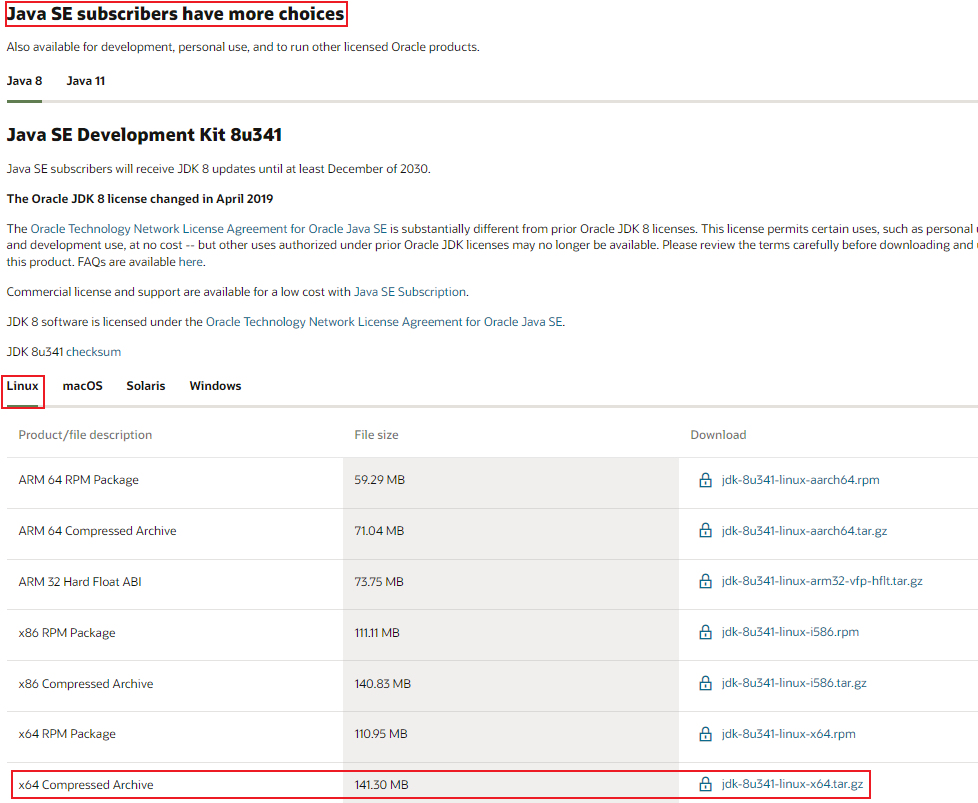Open the FAQs 'here' link
978x803 pixels.
pos(190,262)
